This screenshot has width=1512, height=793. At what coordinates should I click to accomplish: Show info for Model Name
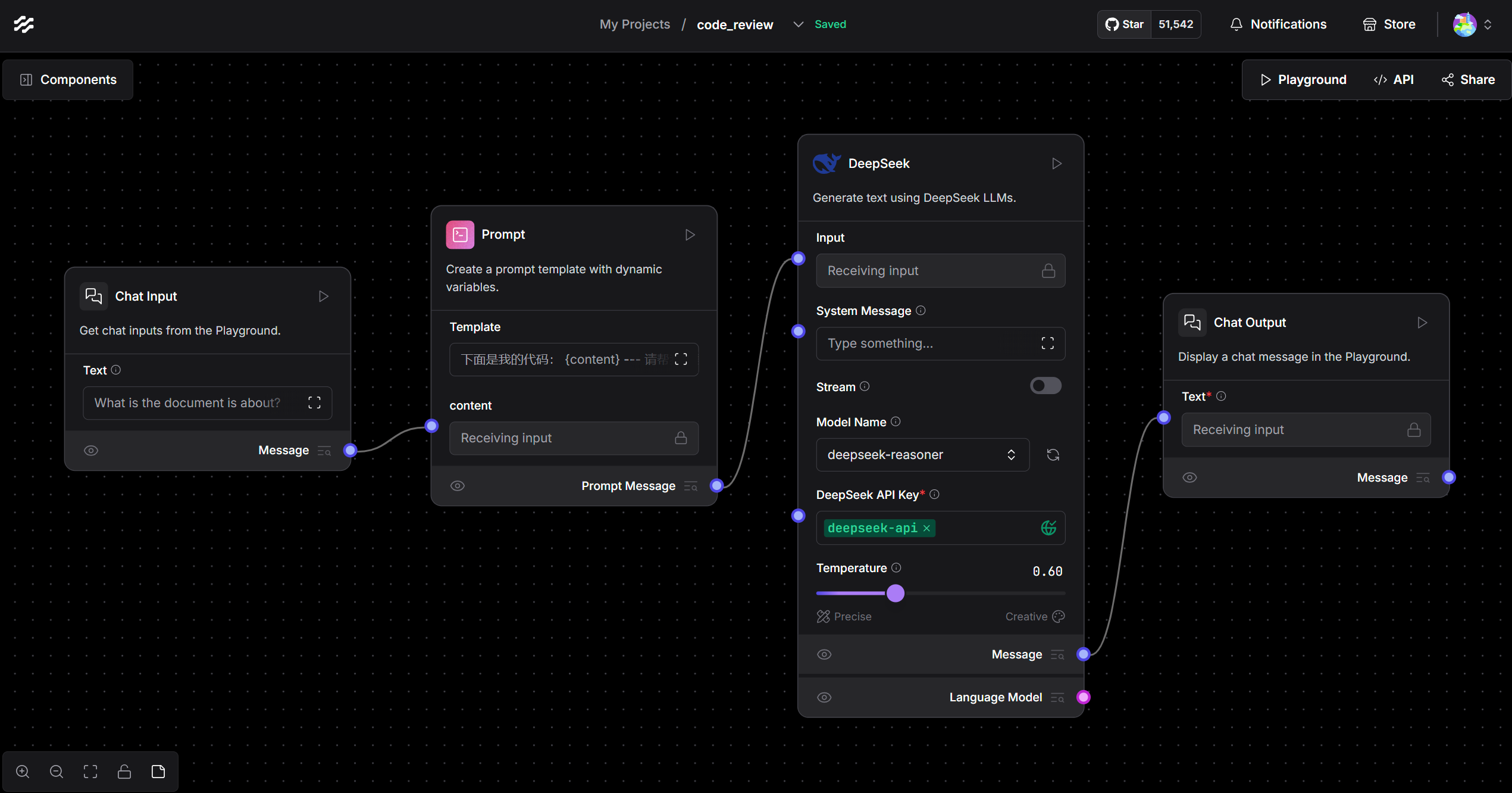coord(896,422)
